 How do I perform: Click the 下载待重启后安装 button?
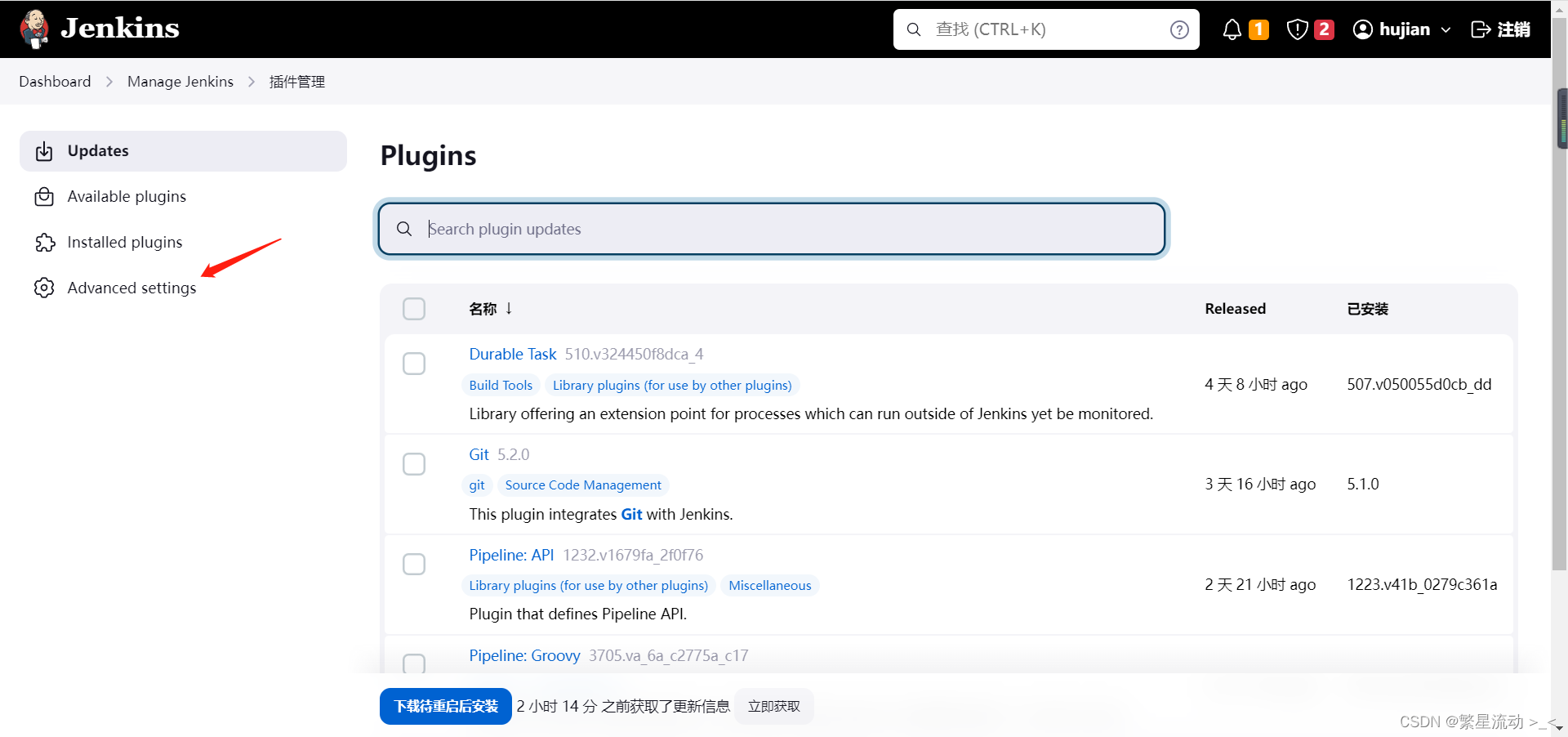click(446, 706)
